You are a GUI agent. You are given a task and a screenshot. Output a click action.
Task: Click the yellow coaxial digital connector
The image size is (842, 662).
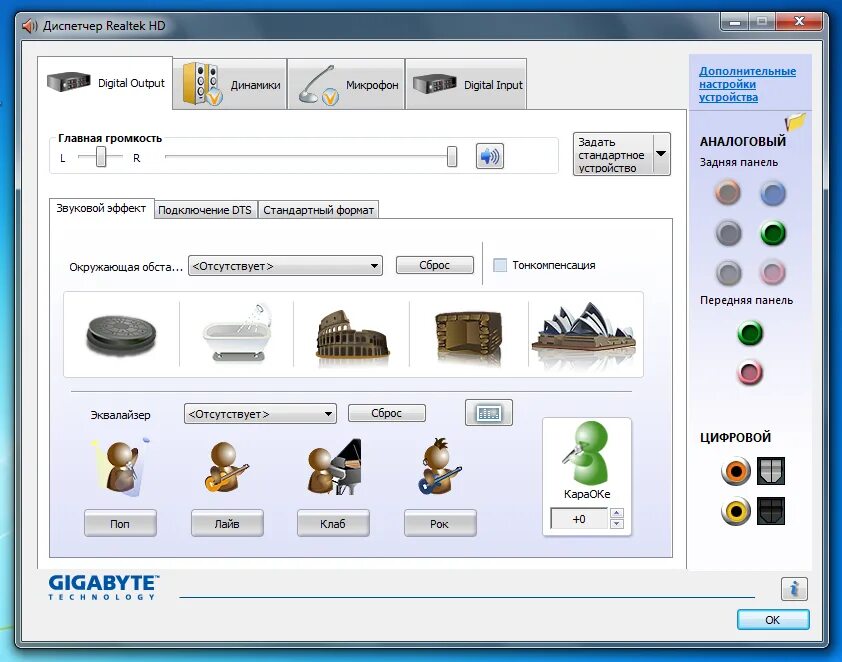tap(736, 511)
